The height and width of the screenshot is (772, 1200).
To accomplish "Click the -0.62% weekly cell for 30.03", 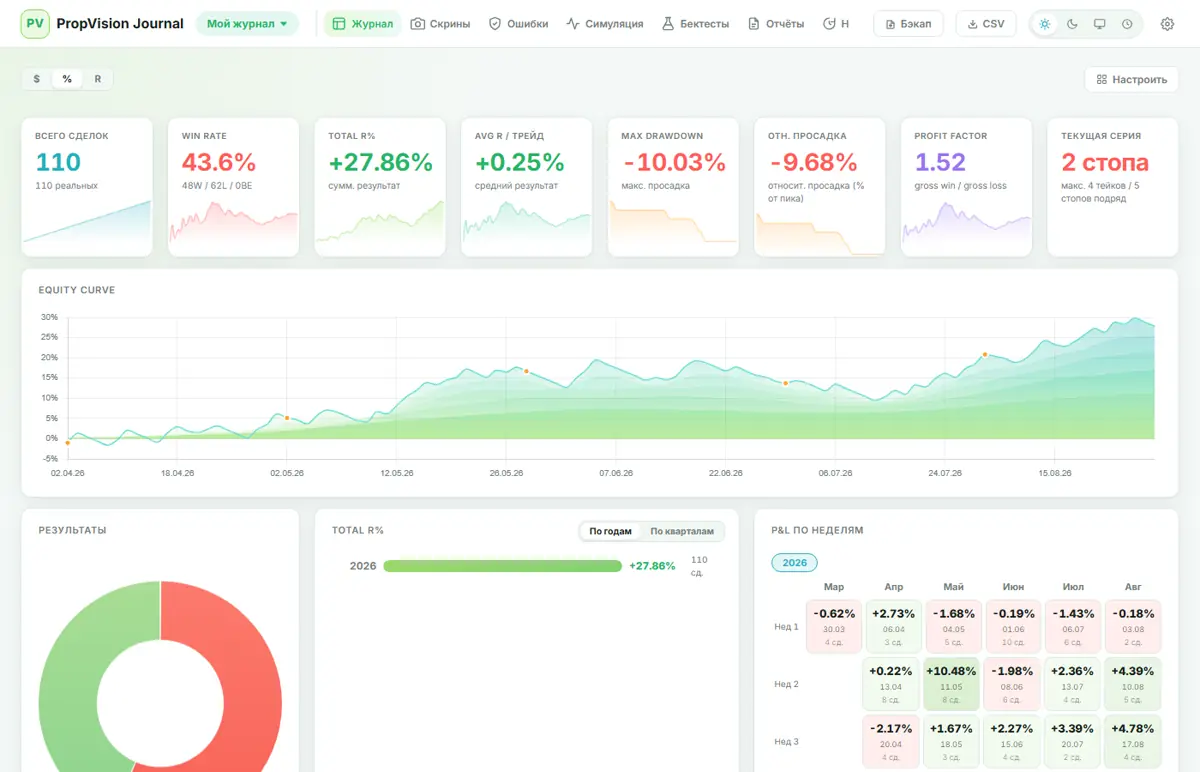I will [x=834, y=627].
